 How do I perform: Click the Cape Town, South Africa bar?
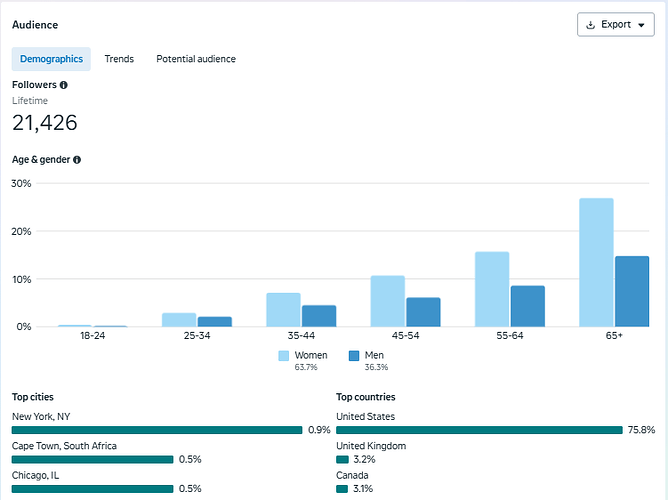(x=92, y=460)
